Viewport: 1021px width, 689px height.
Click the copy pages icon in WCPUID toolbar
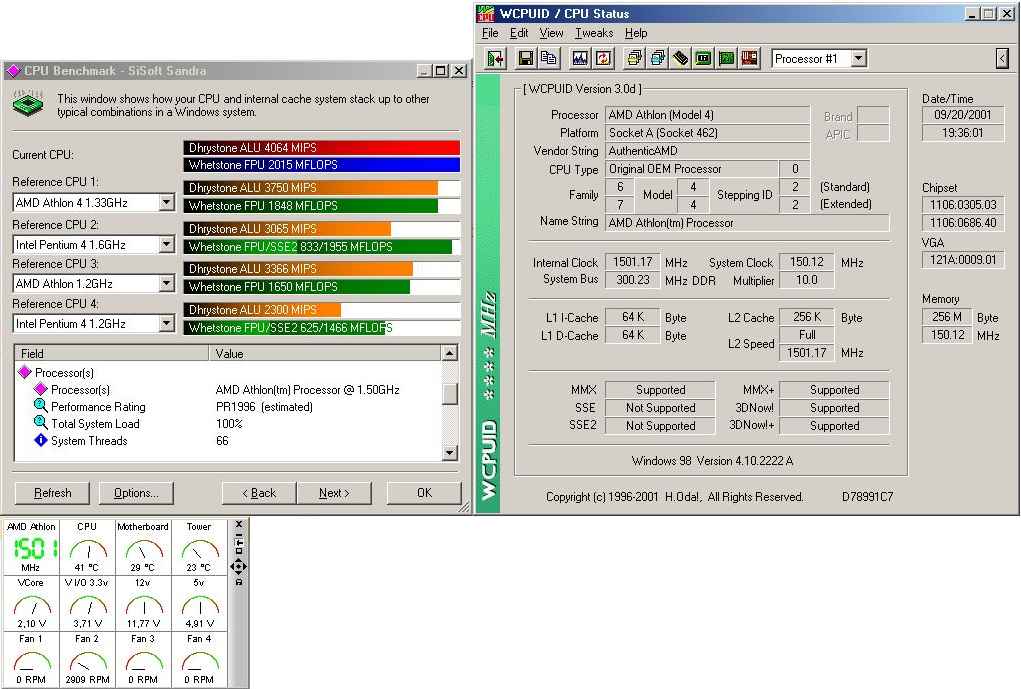549,59
